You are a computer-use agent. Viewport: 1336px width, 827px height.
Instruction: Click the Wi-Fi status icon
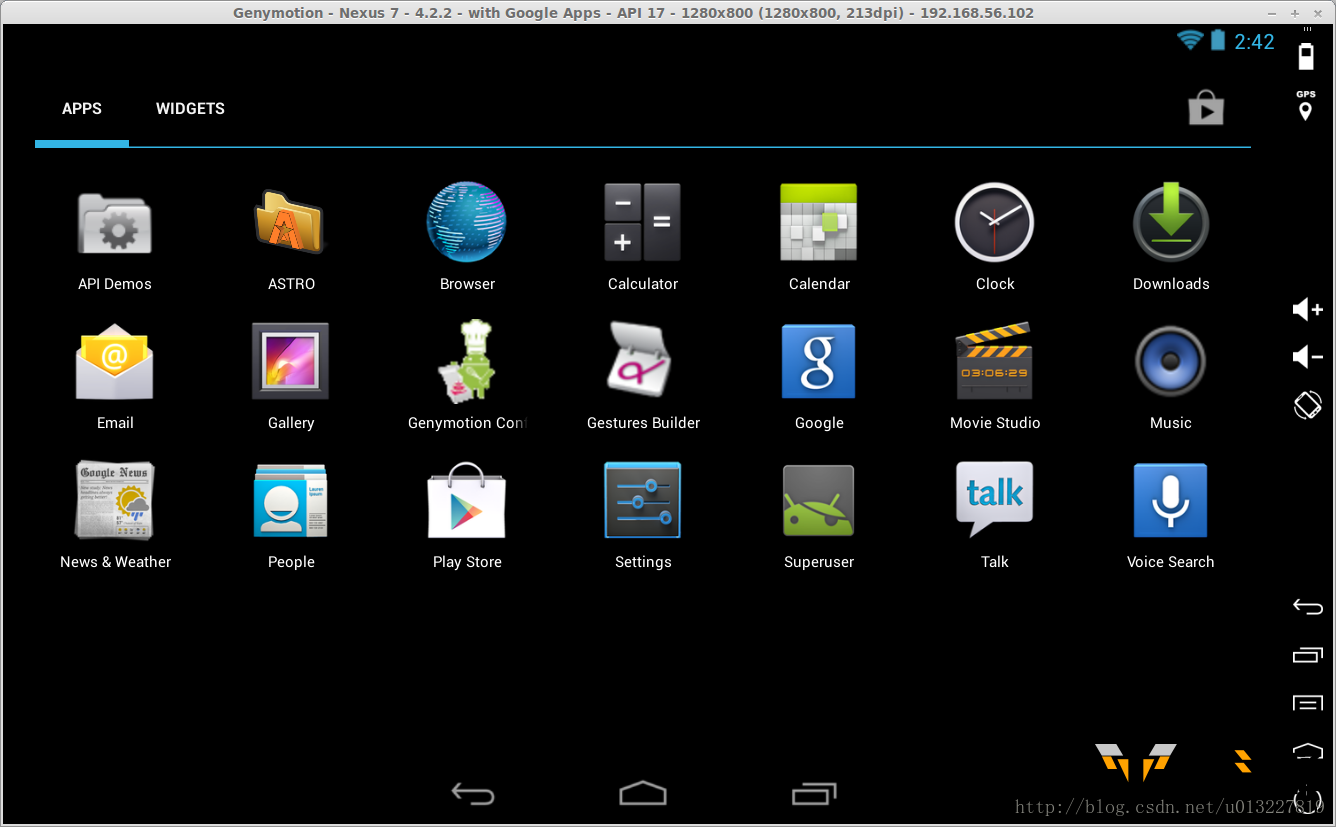(x=1190, y=41)
